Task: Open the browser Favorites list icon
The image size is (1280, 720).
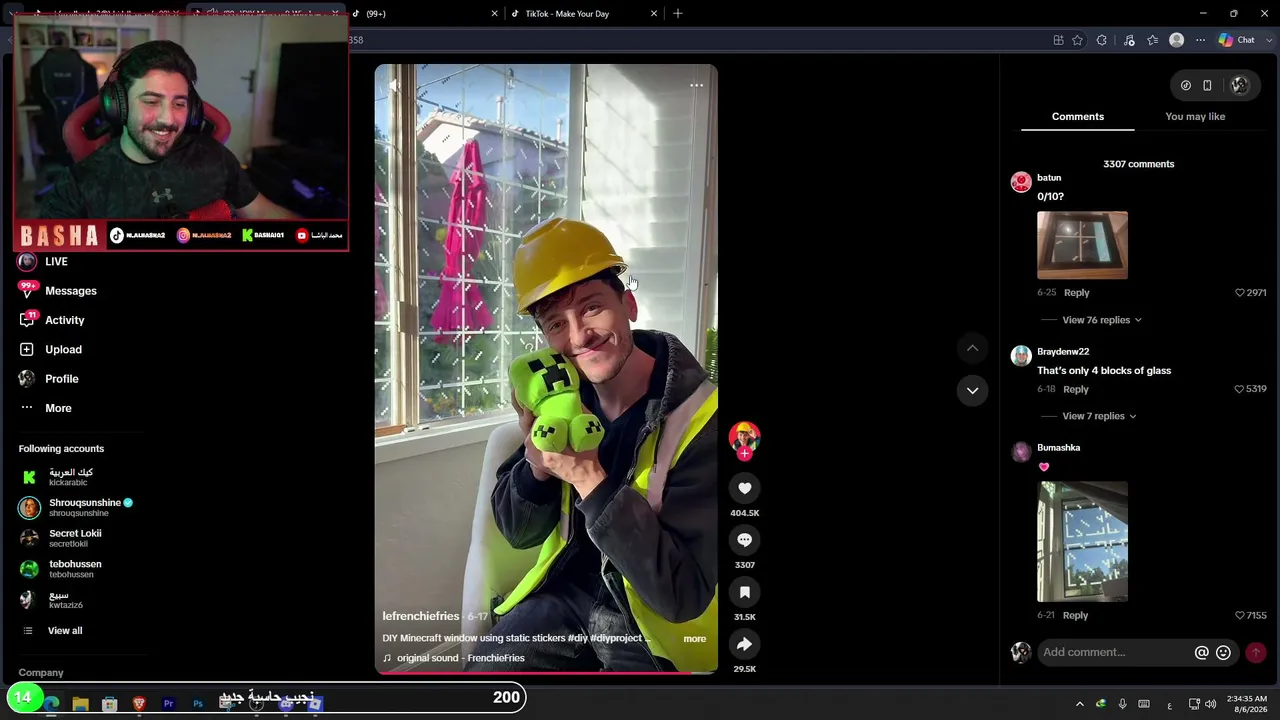Action: click(x=1153, y=40)
